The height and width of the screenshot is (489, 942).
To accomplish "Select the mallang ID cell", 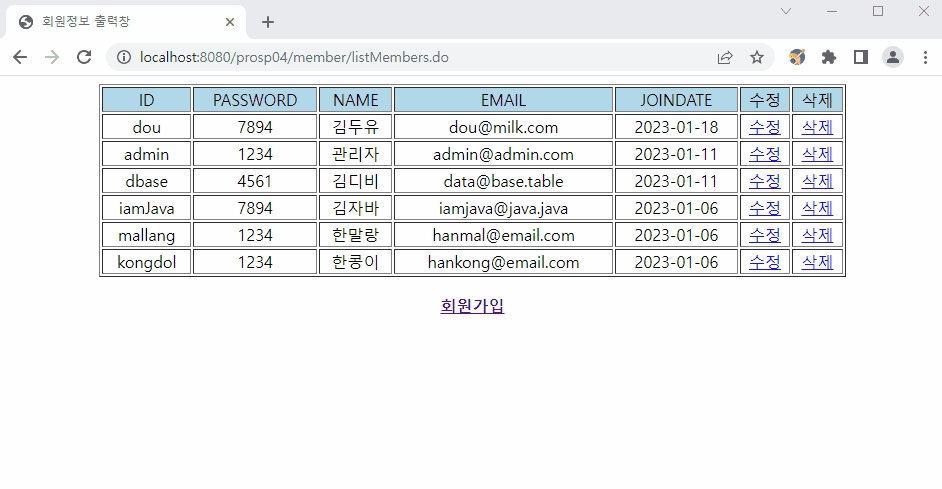I will [x=147, y=235].
